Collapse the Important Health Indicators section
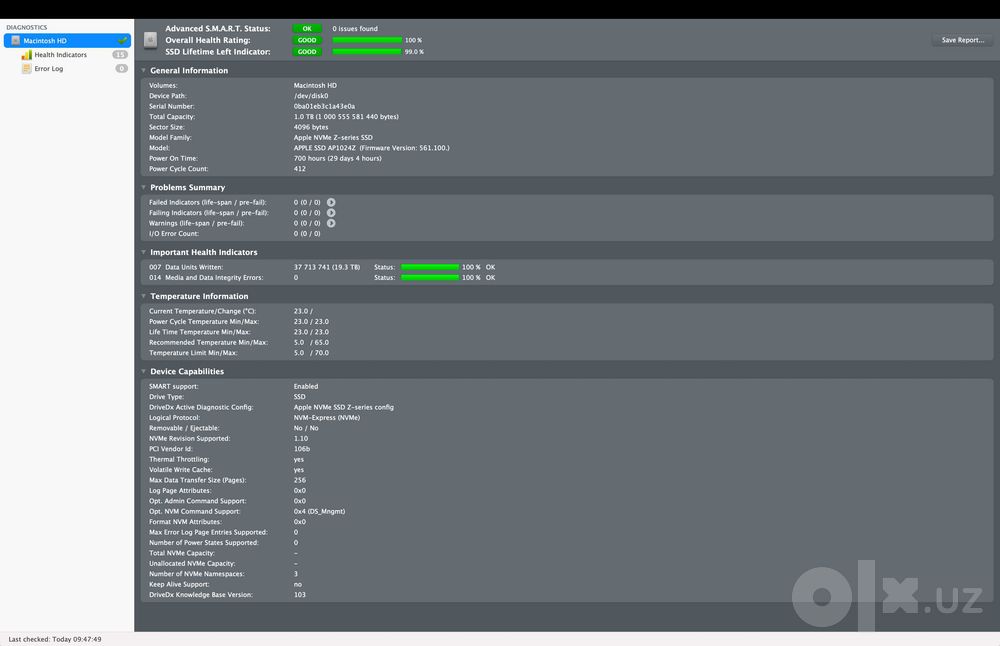Viewport: 1000px width, 646px height. [x=143, y=253]
